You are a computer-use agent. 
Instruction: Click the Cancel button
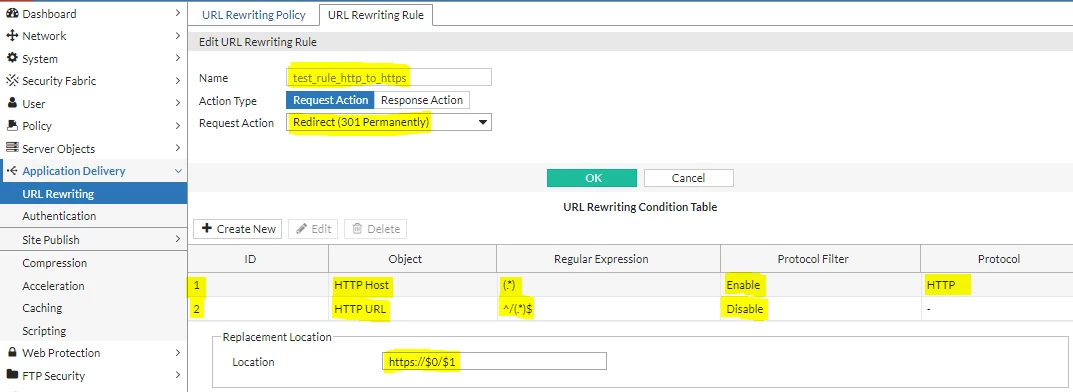tap(688, 178)
